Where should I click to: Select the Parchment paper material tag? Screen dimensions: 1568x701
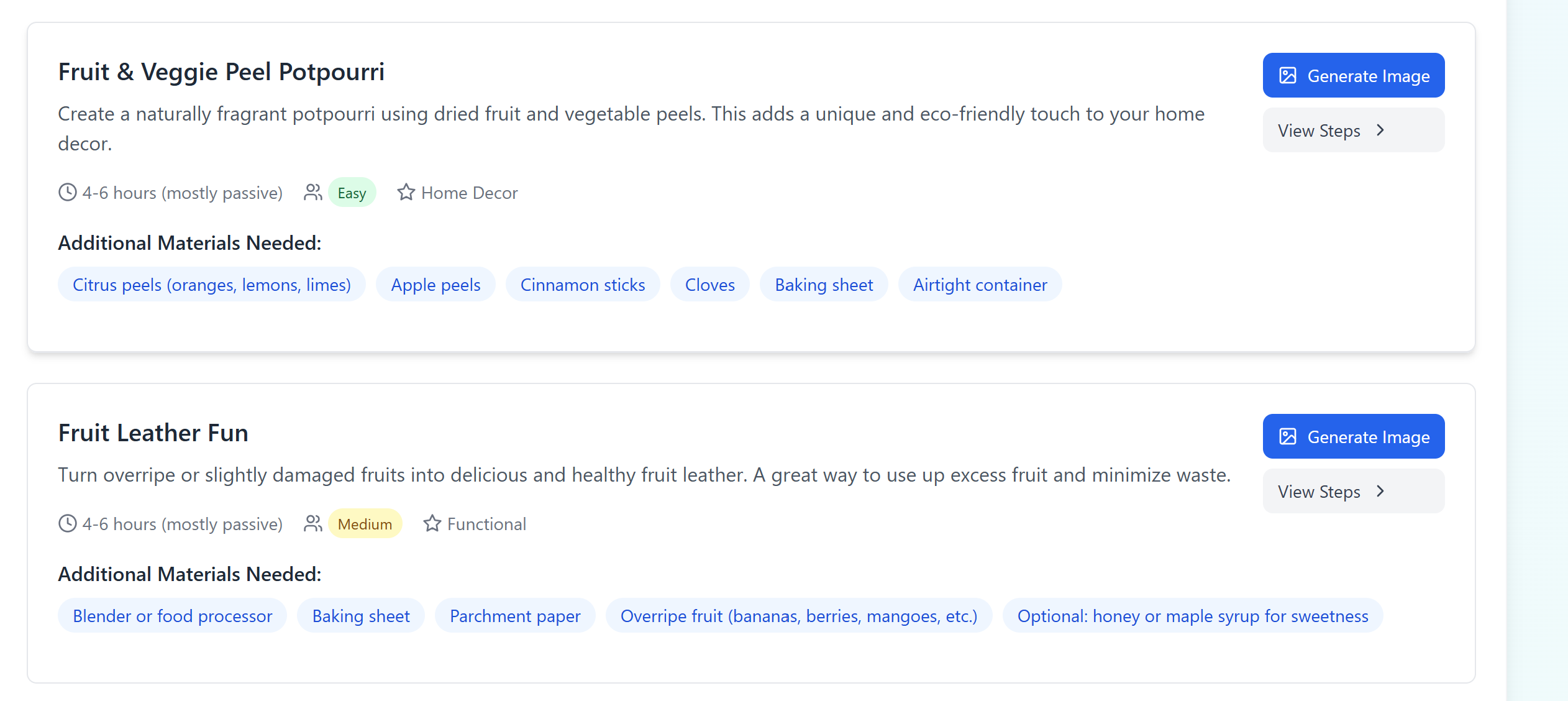click(514, 616)
